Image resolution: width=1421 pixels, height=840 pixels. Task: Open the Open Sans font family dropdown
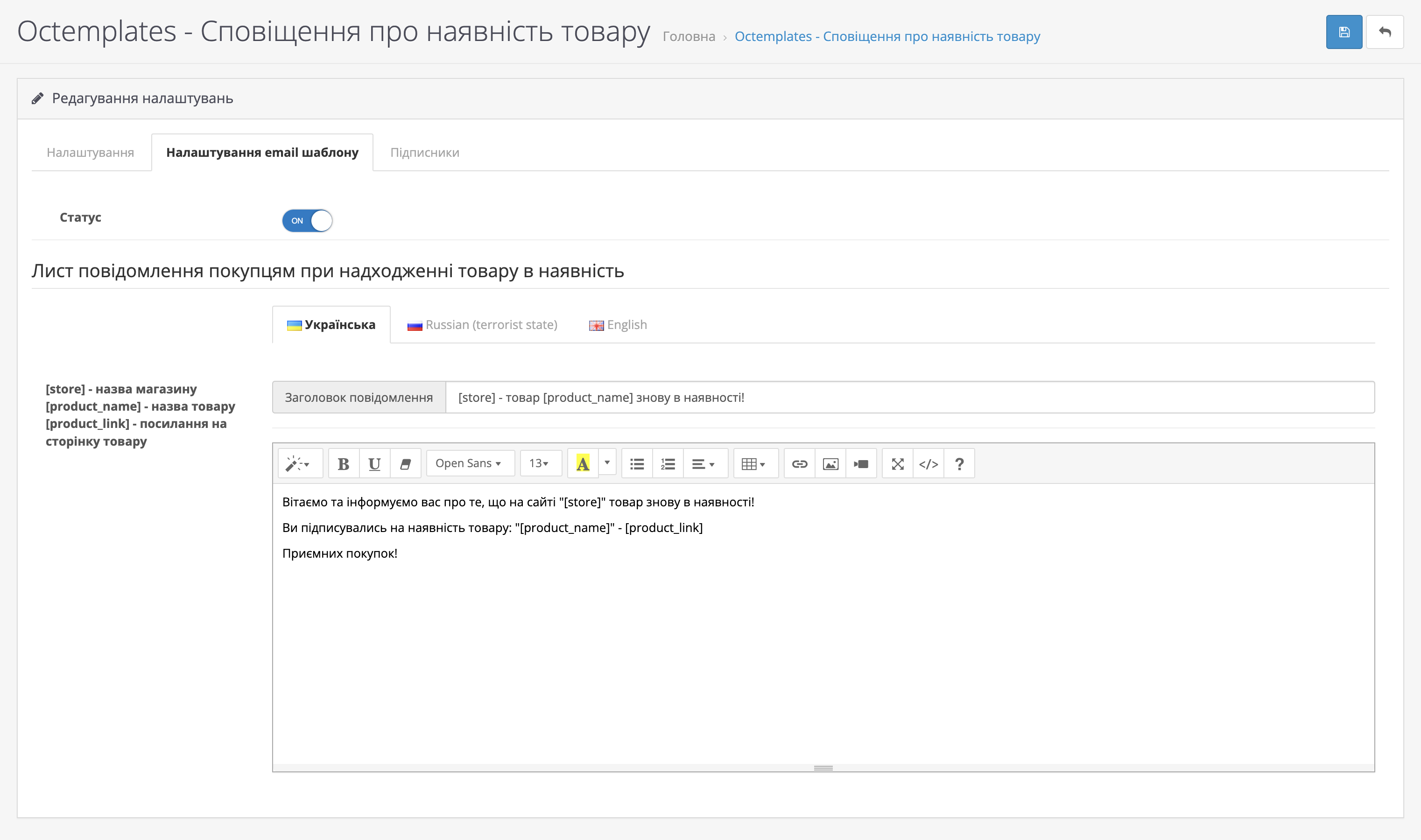[x=469, y=463]
